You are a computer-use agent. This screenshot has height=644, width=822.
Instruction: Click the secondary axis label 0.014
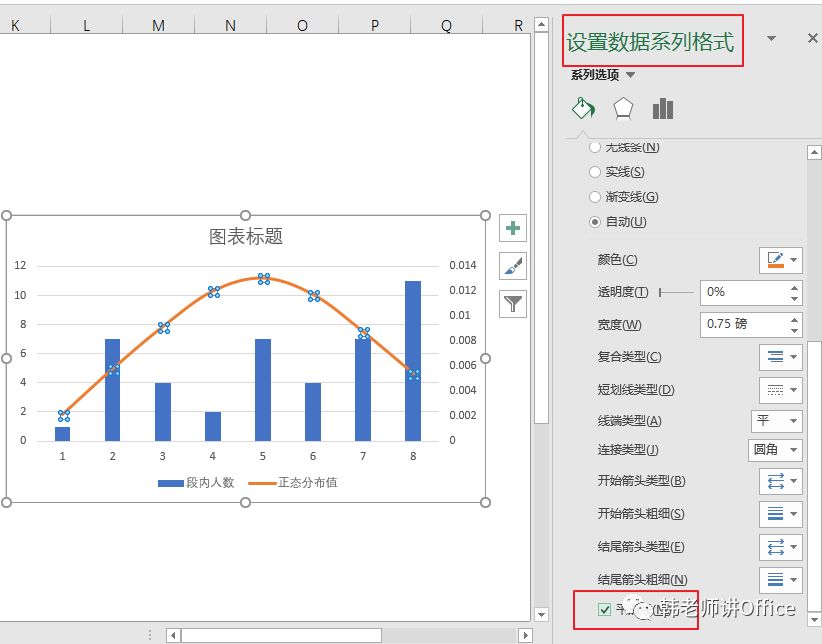pos(462,265)
